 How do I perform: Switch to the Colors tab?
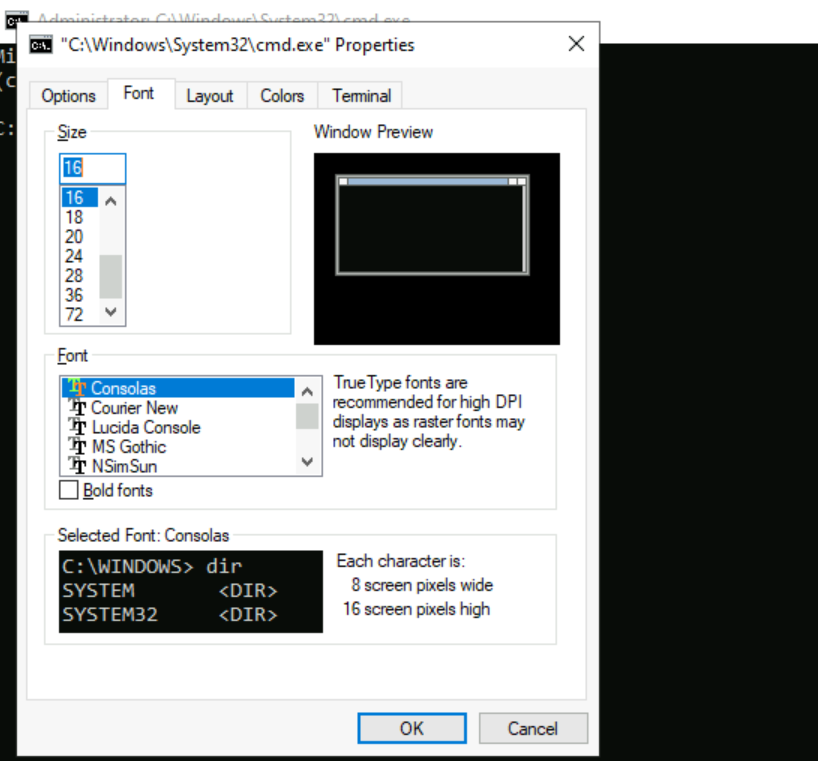pyautogui.click(x=282, y=95)
